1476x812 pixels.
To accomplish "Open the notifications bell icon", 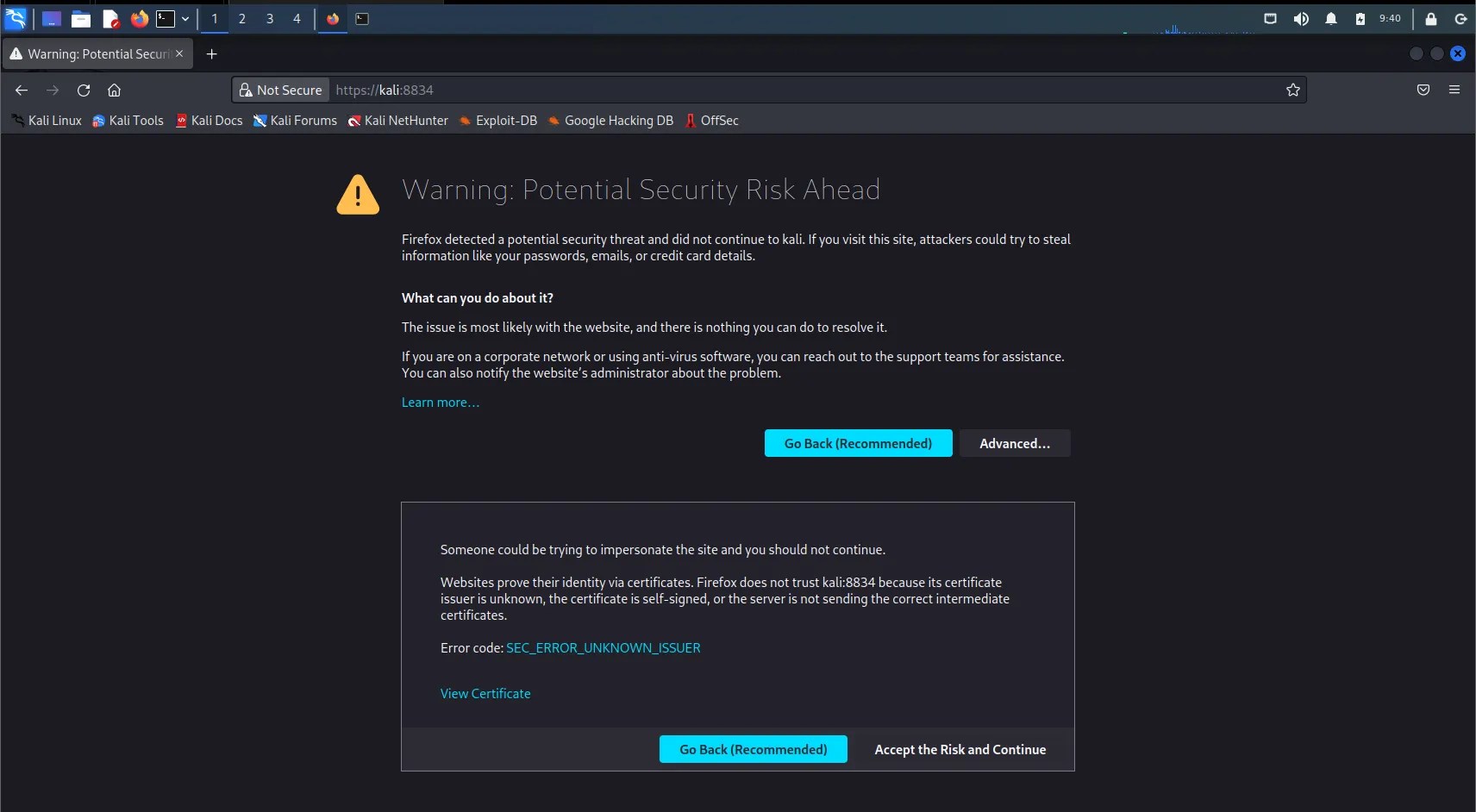I will click(1331, 18).
